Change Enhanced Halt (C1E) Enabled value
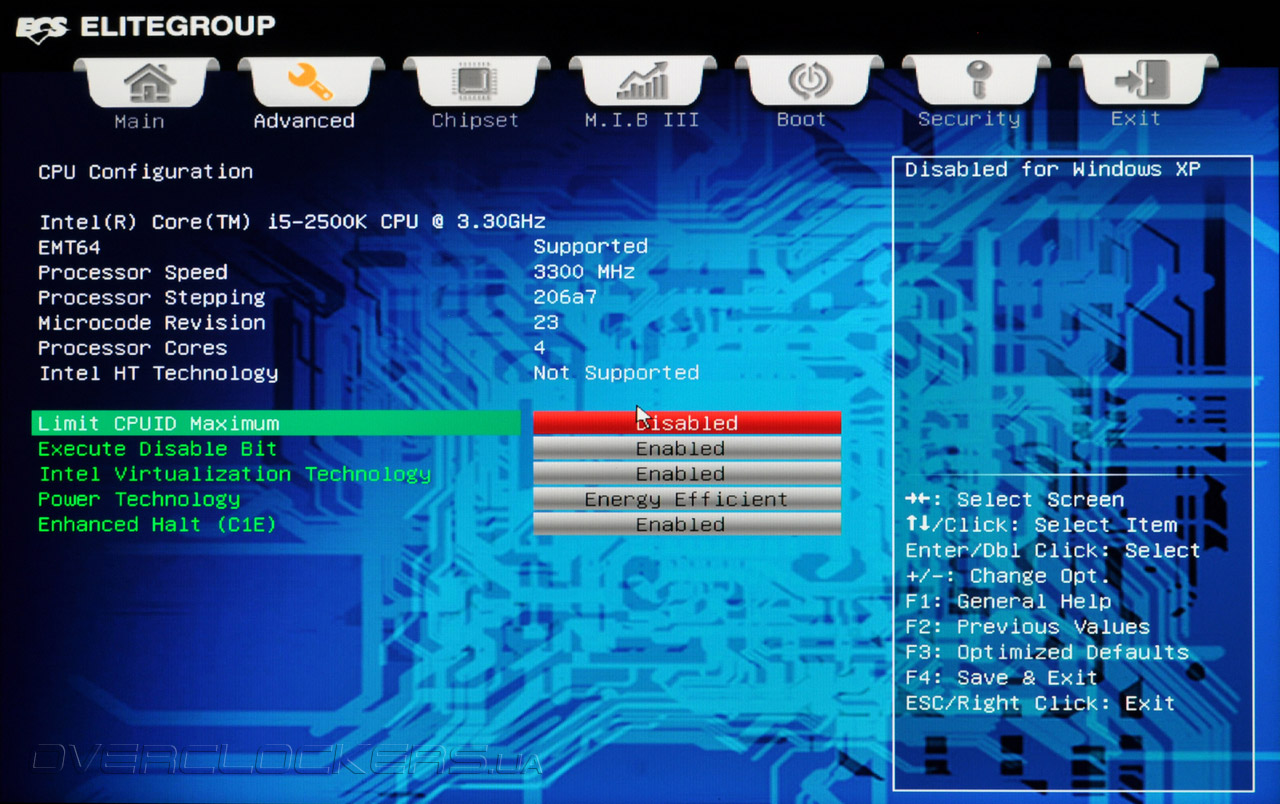 687,524
